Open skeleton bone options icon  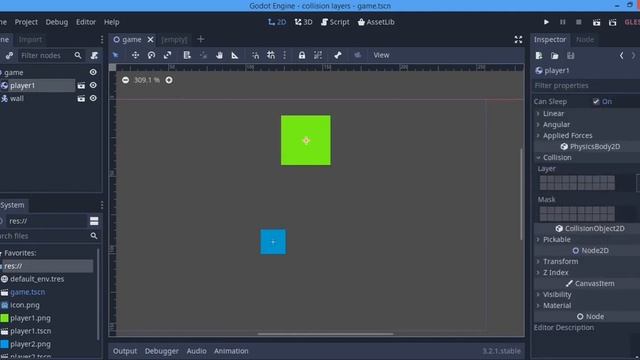(x=338, y=55)
